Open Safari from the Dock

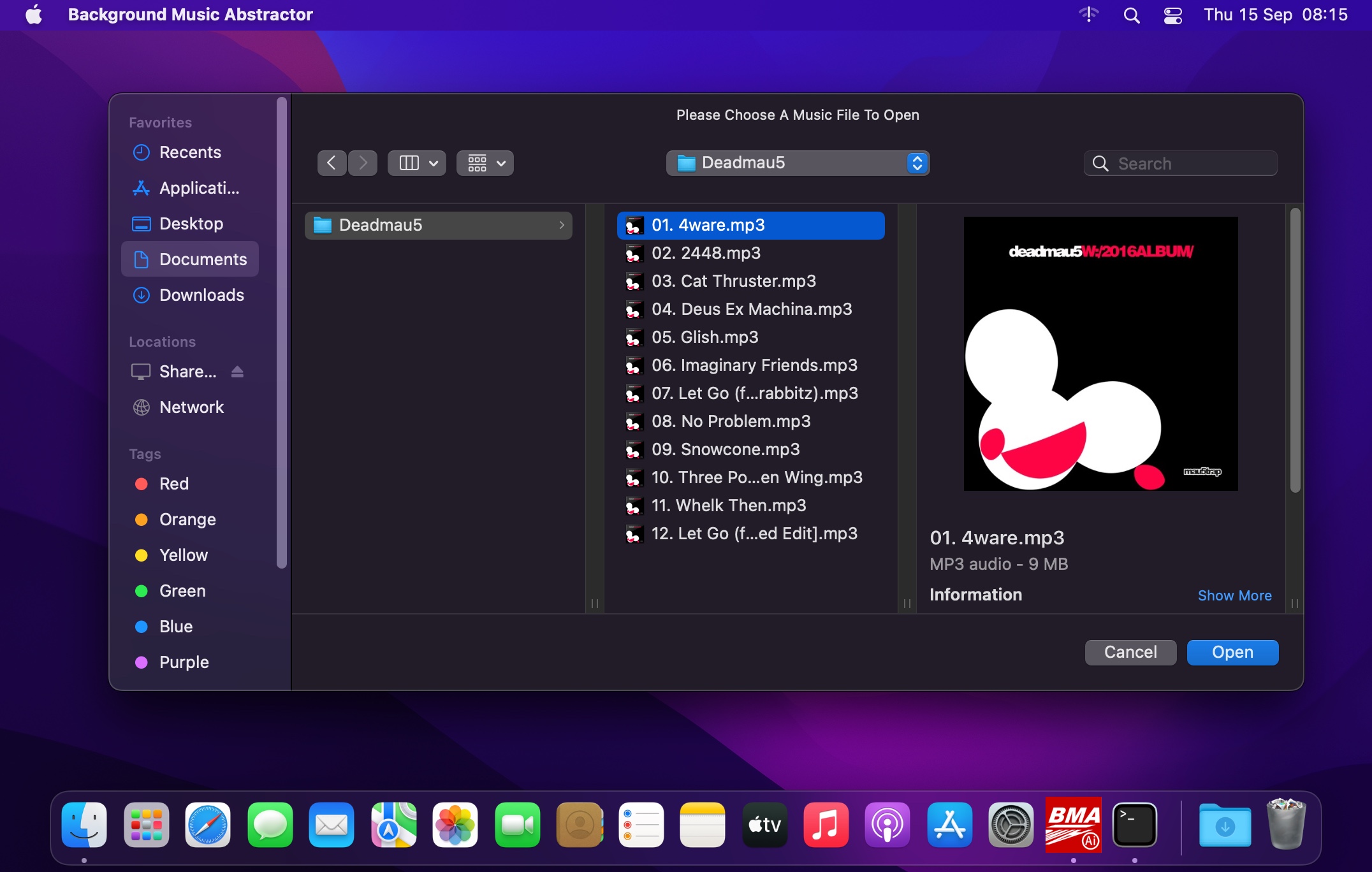click(x=208, y=825)
